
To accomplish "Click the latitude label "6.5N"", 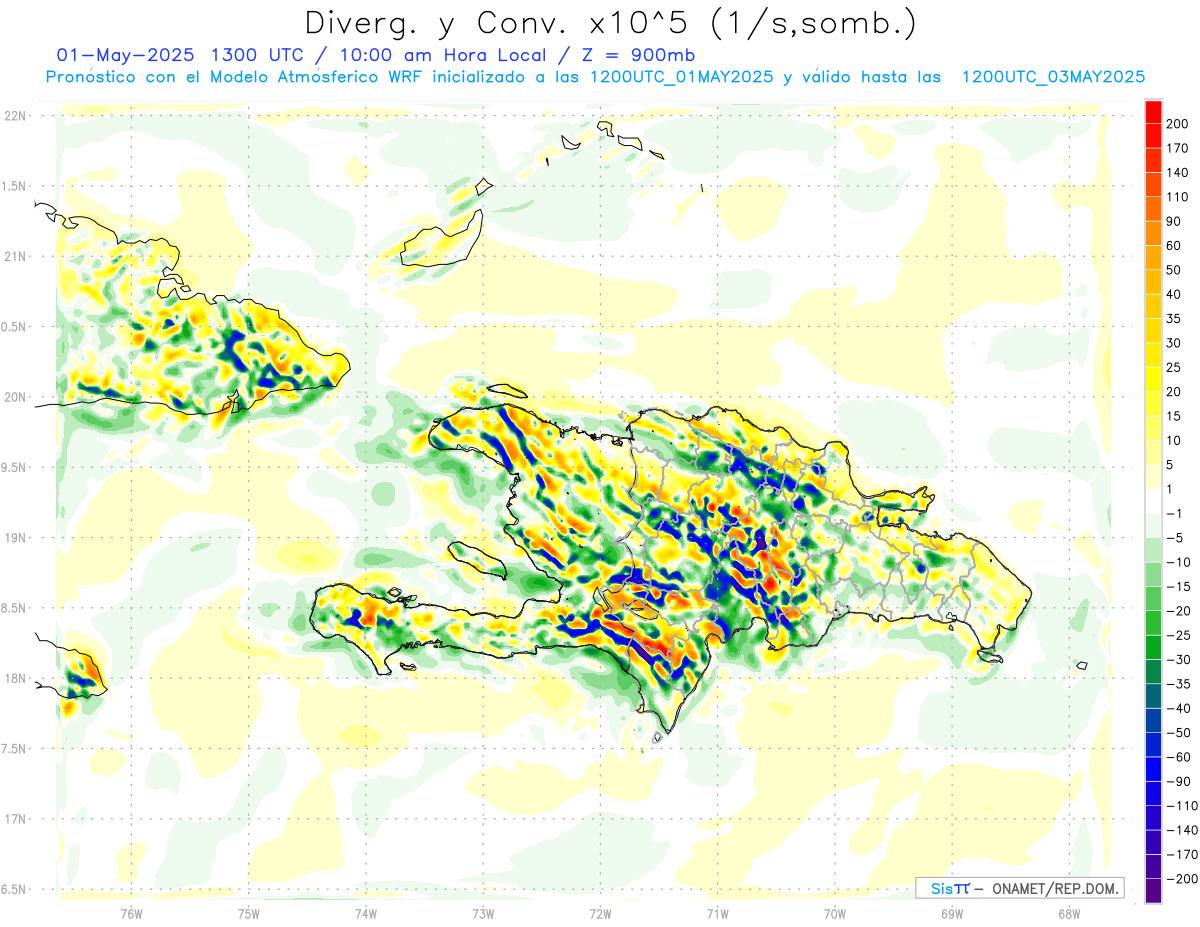I will click(x=14, y=889).
